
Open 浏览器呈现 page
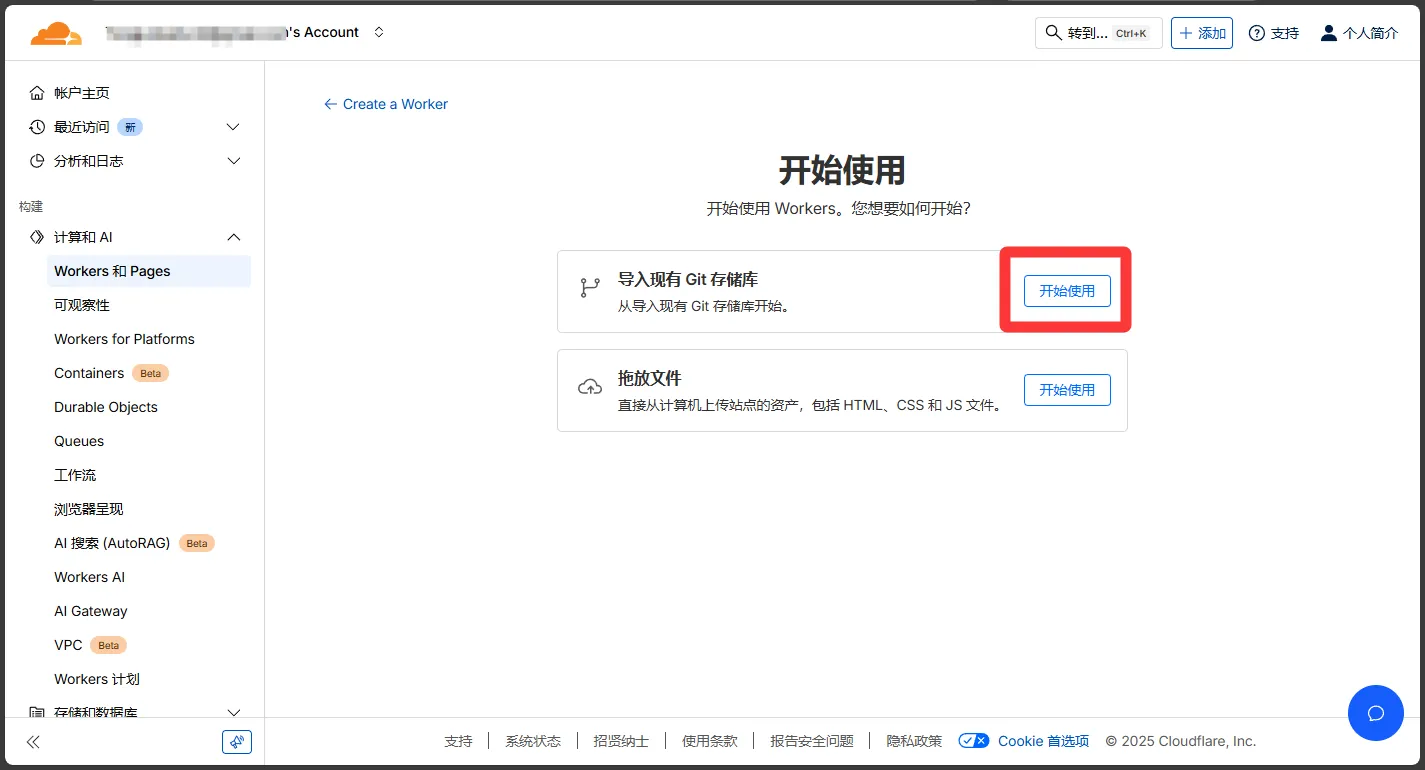point(89,509)
